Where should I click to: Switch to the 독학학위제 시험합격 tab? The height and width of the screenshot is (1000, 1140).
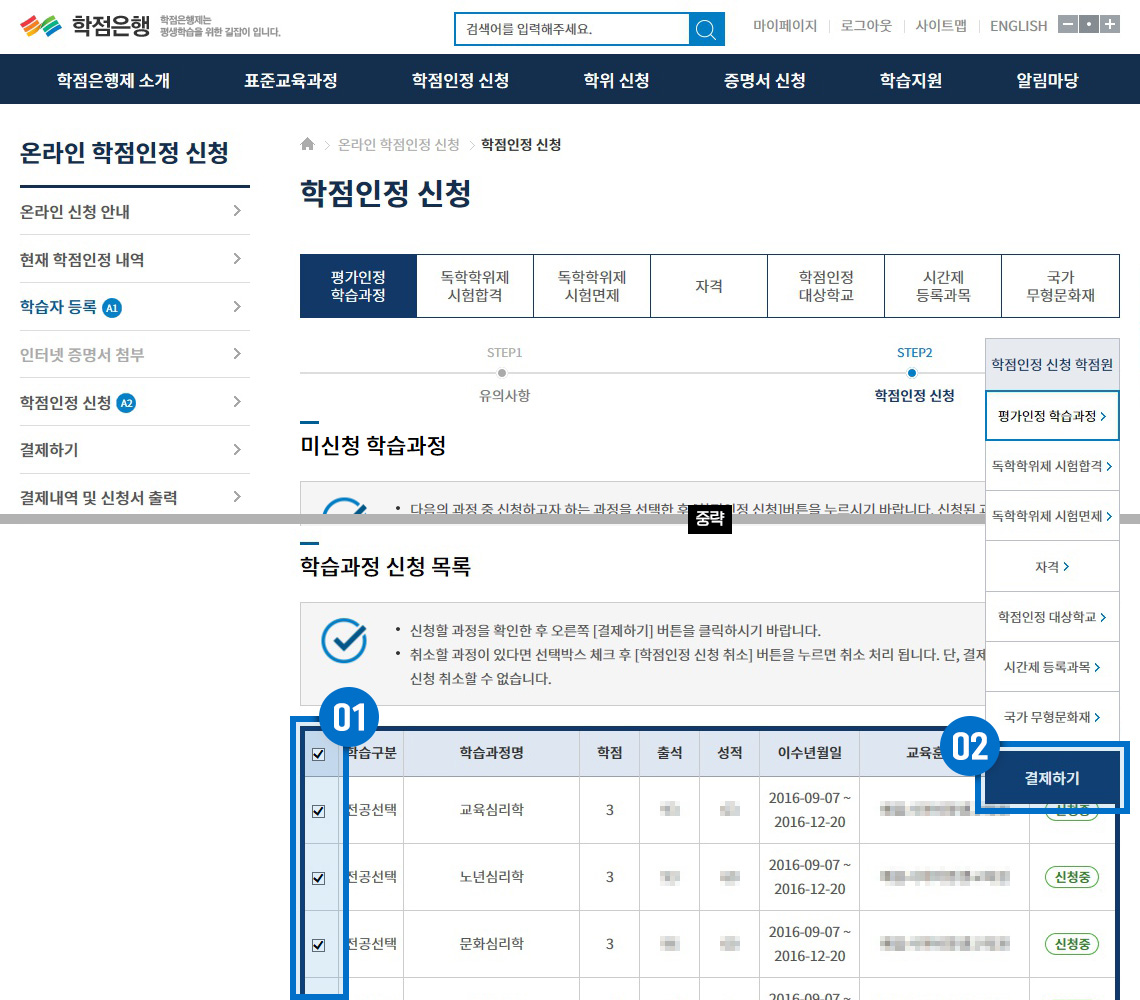pos(475,286)
